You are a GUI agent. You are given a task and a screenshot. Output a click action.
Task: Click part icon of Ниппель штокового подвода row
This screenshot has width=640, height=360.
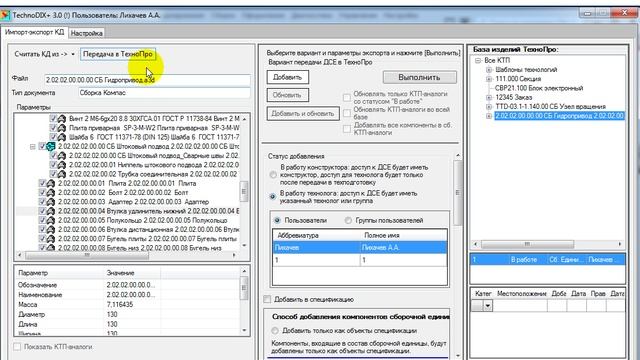62,165
